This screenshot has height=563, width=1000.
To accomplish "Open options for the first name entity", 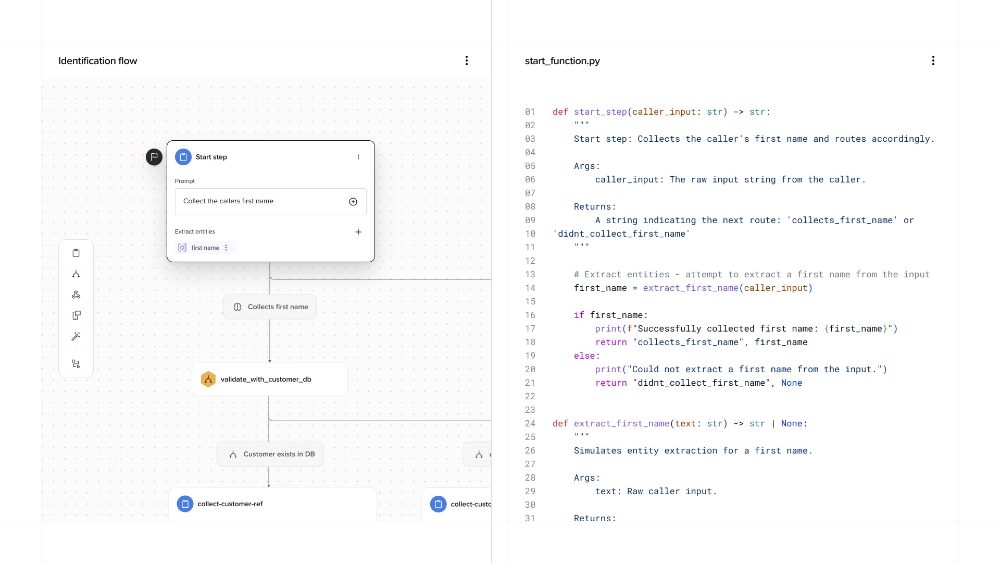I will point(226,247).
